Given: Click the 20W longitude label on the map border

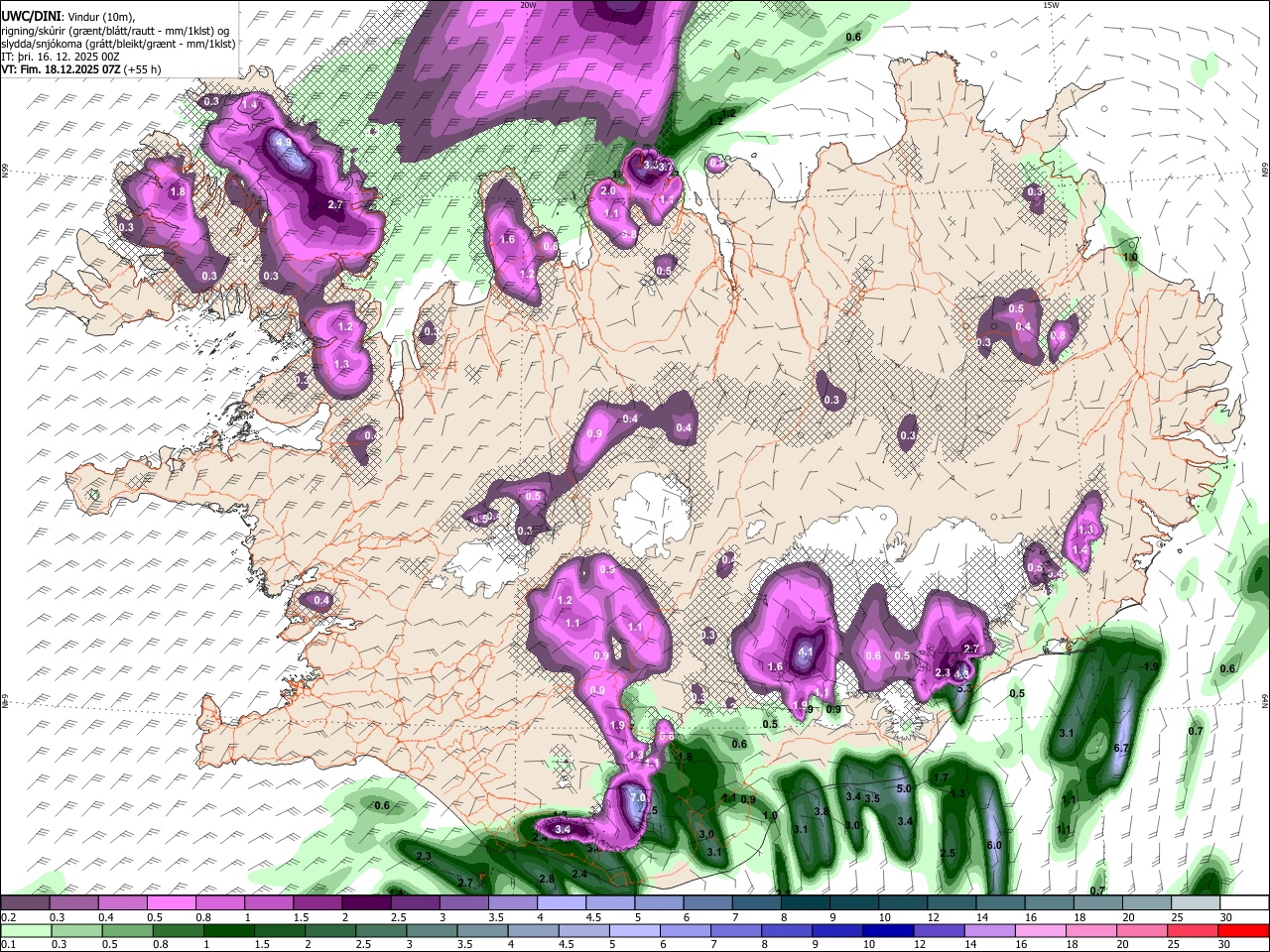Looking at the screenshot, I should (528, 5).
